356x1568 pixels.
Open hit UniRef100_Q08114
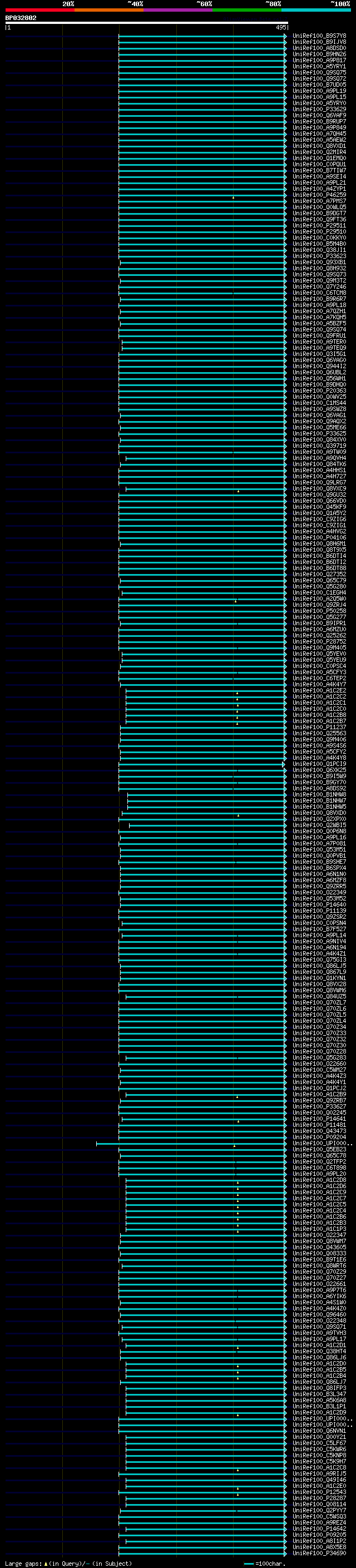[319, 1505]
